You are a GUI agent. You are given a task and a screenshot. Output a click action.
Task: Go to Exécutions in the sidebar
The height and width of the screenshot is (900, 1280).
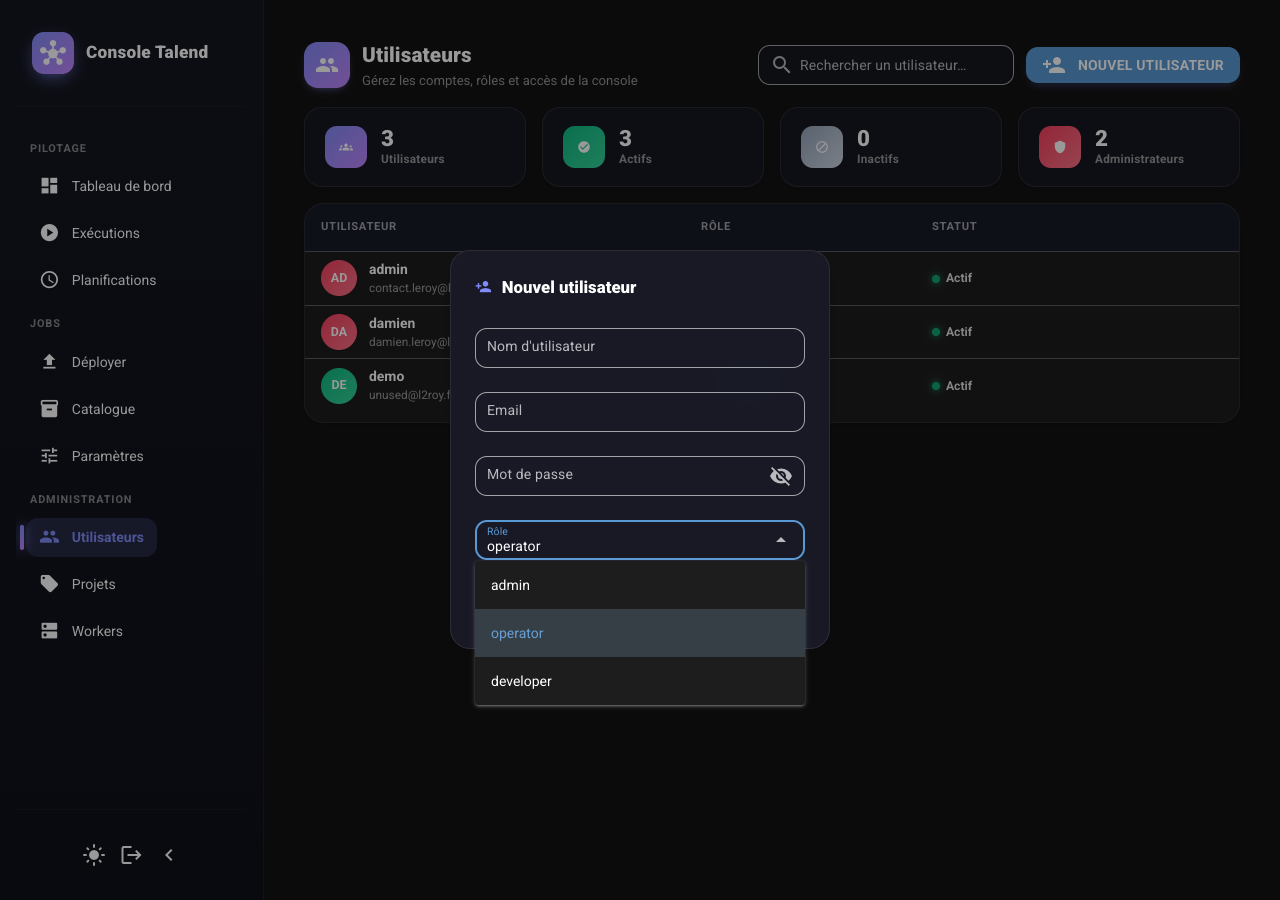[106, 233]
